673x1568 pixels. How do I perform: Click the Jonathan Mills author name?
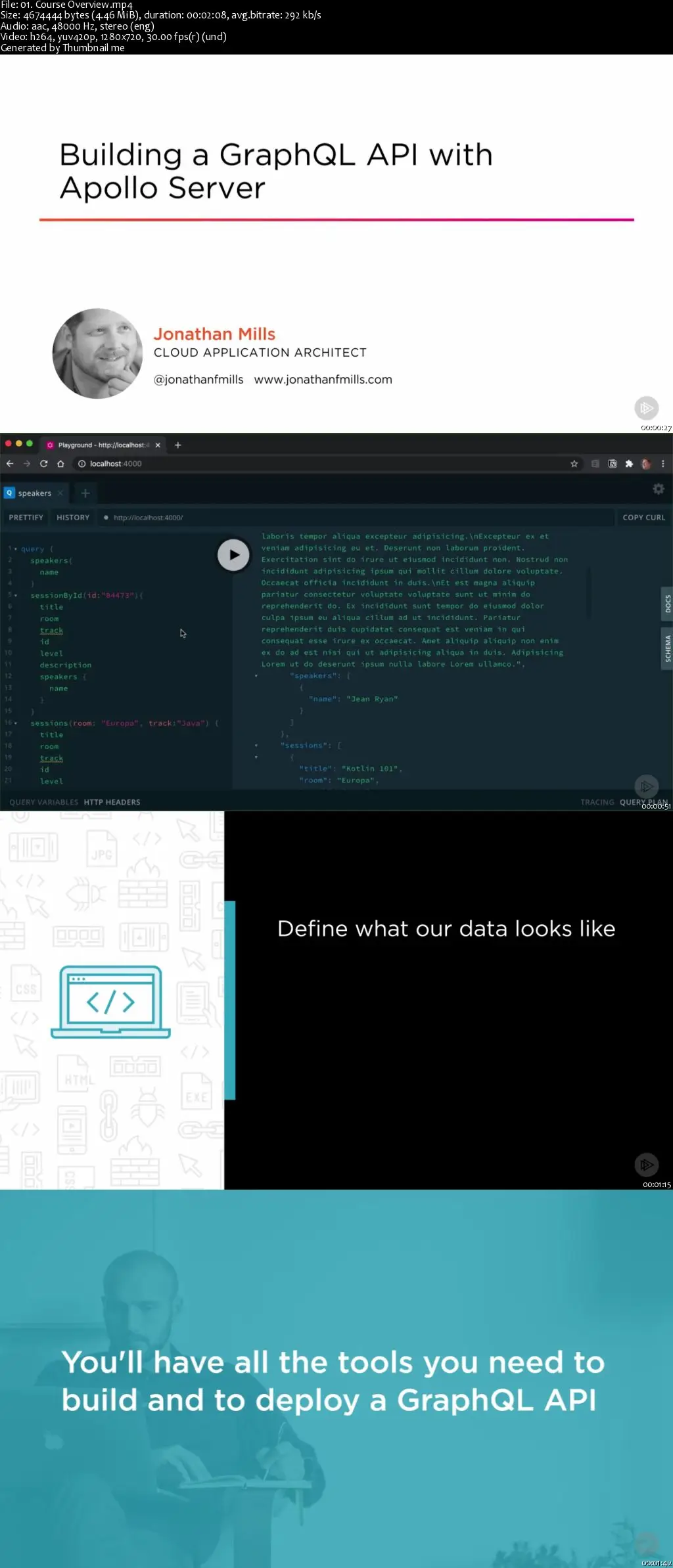[214, 334]
